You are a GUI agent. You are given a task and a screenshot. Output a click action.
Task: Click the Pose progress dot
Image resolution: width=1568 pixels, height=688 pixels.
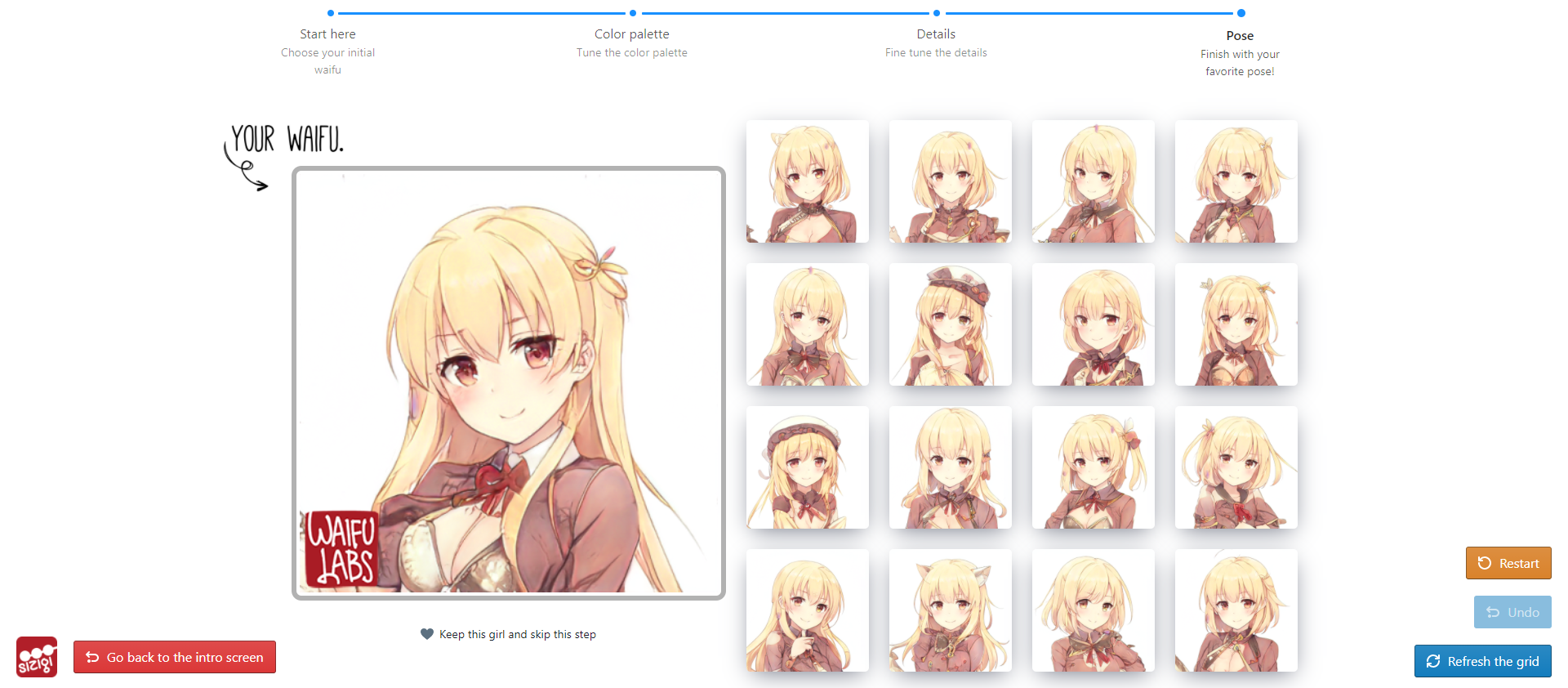coord(1241,13)
